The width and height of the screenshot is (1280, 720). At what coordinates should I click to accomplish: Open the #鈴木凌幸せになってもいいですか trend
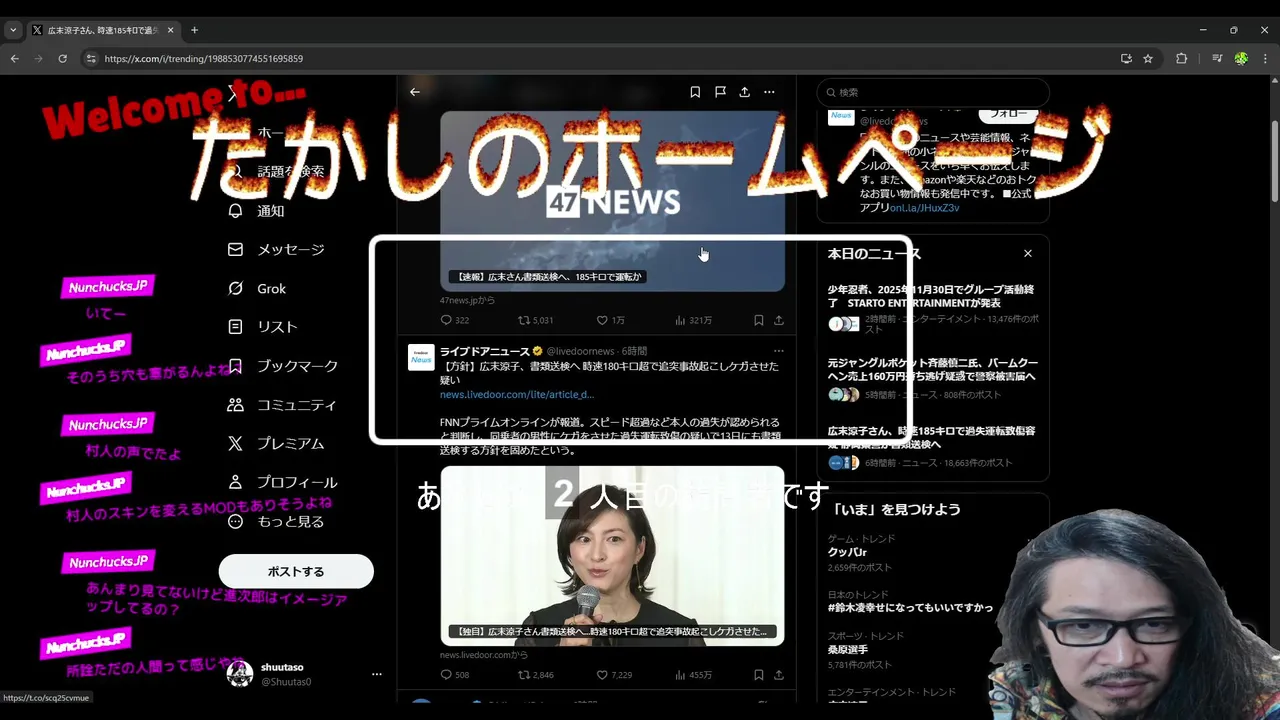(x=933, y=601)
